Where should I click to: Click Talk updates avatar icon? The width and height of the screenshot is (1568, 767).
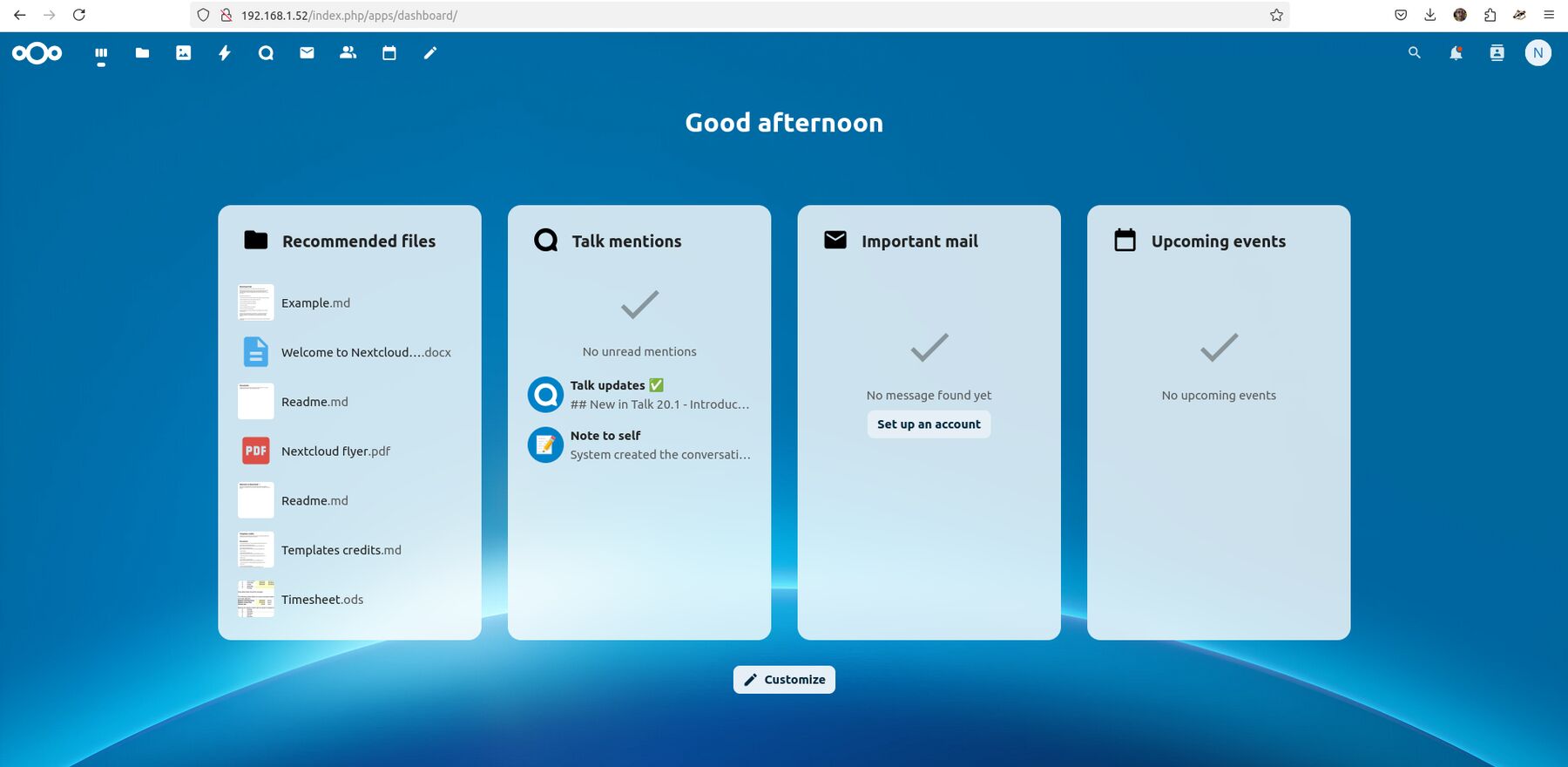545,394
